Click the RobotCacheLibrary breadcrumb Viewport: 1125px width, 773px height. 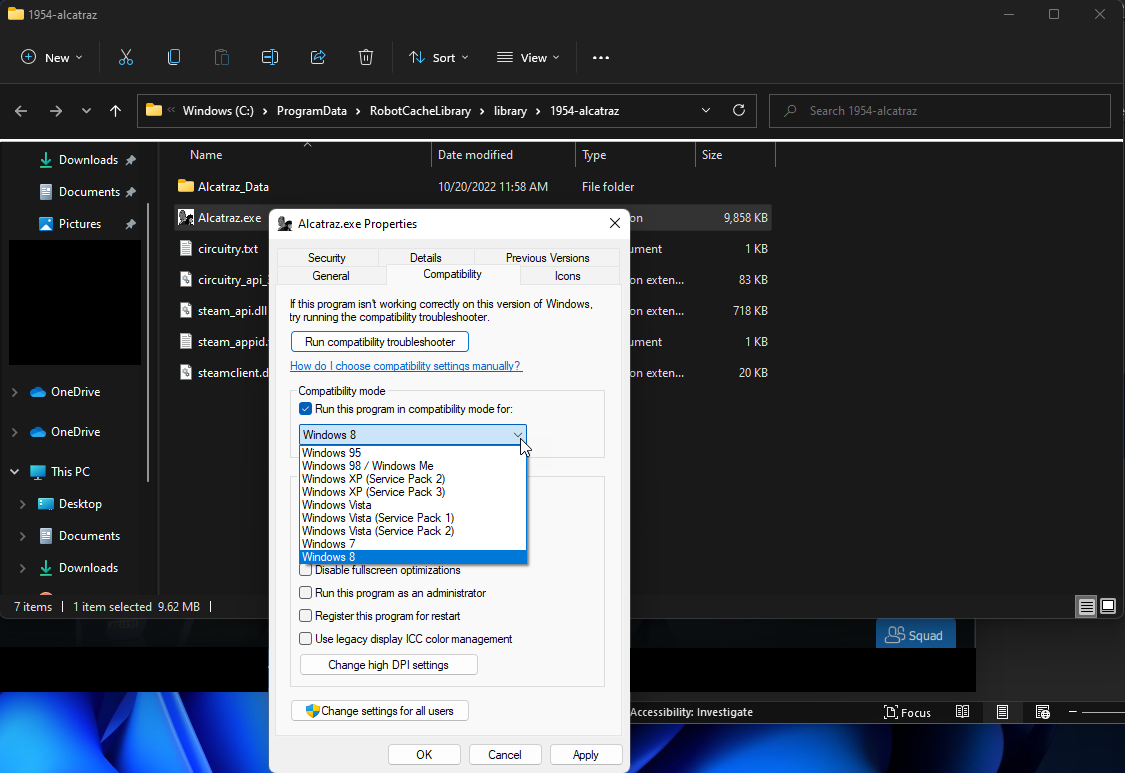click(x=420, y=111)
